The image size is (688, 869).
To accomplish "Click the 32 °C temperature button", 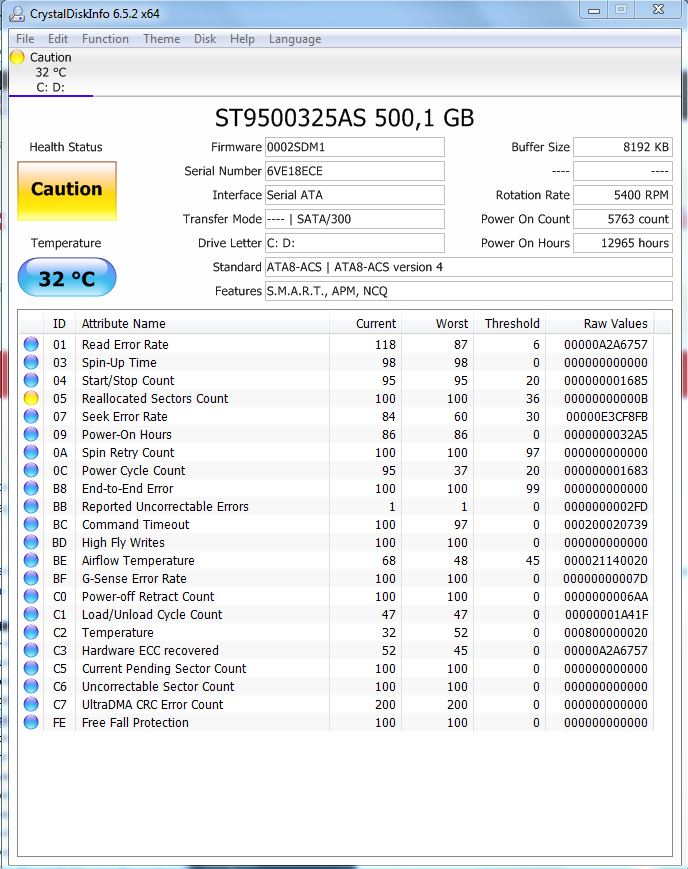I will coord(67,278).
